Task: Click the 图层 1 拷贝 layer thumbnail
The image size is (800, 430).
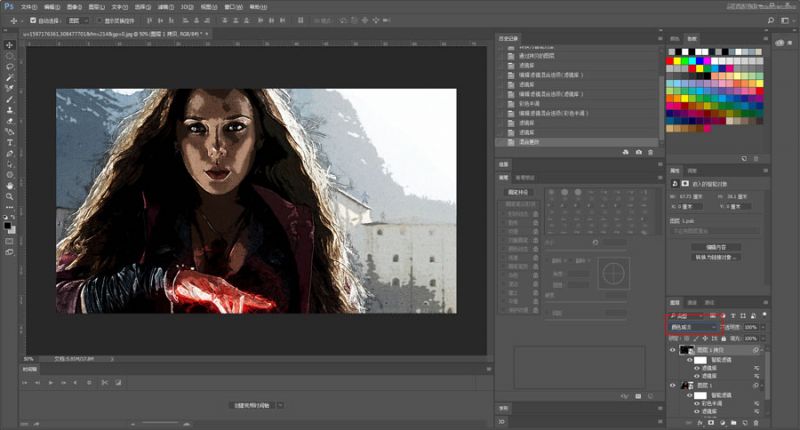Action: [x=687, y=351]
